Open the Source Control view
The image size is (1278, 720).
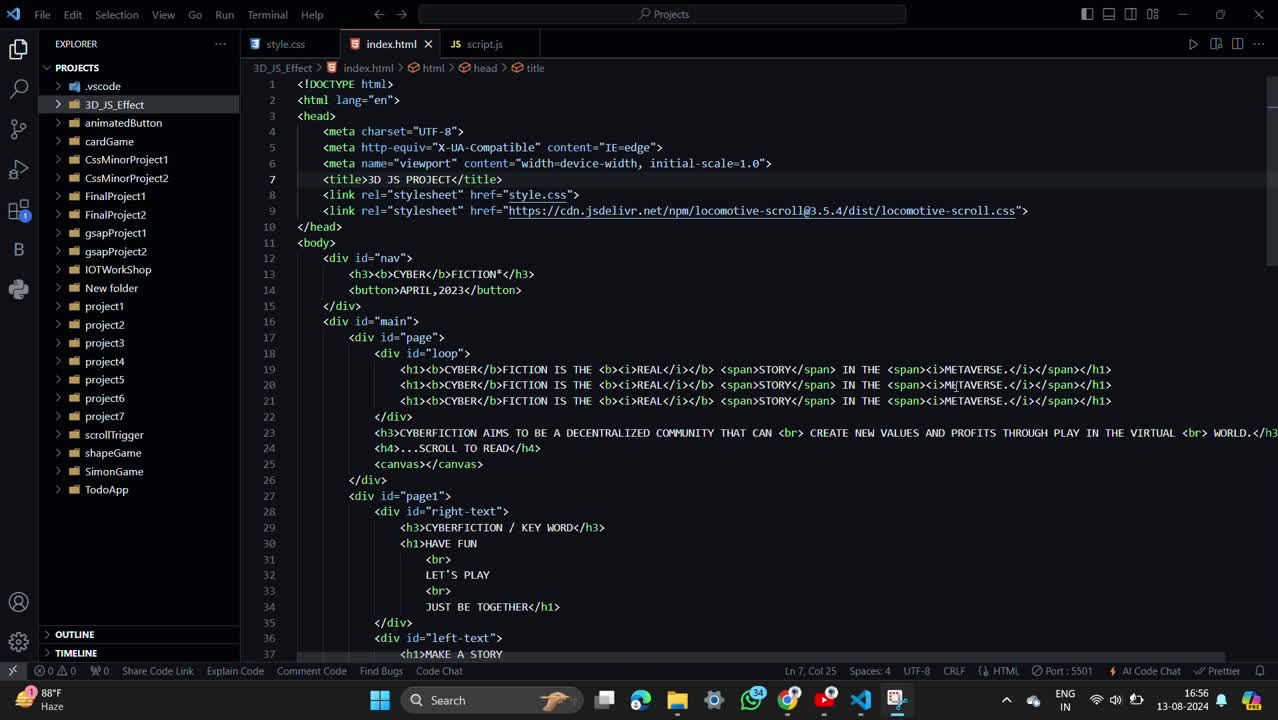point(18,129)
